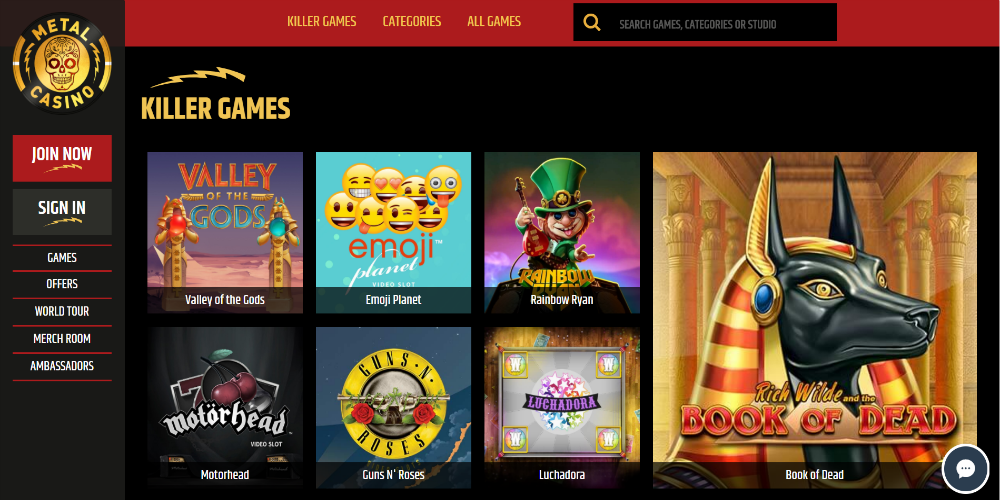
Task: Click the Join Now button
Action: coord(62,158)
